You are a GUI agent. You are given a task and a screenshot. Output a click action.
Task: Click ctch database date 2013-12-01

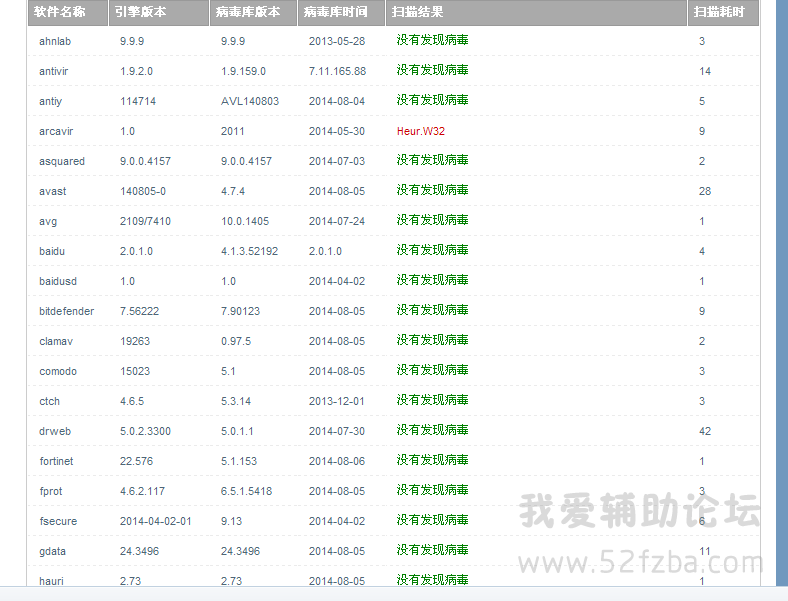pos(336,402)
